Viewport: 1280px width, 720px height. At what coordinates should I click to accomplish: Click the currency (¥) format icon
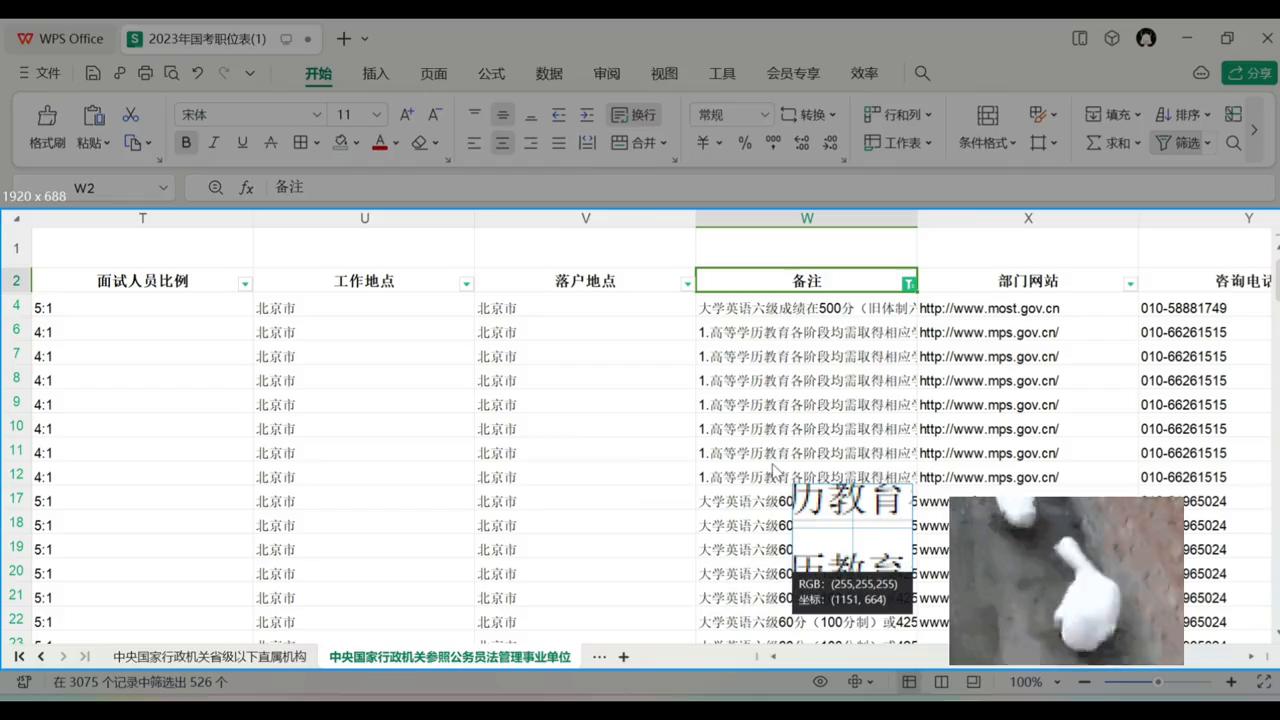(703, 142)
